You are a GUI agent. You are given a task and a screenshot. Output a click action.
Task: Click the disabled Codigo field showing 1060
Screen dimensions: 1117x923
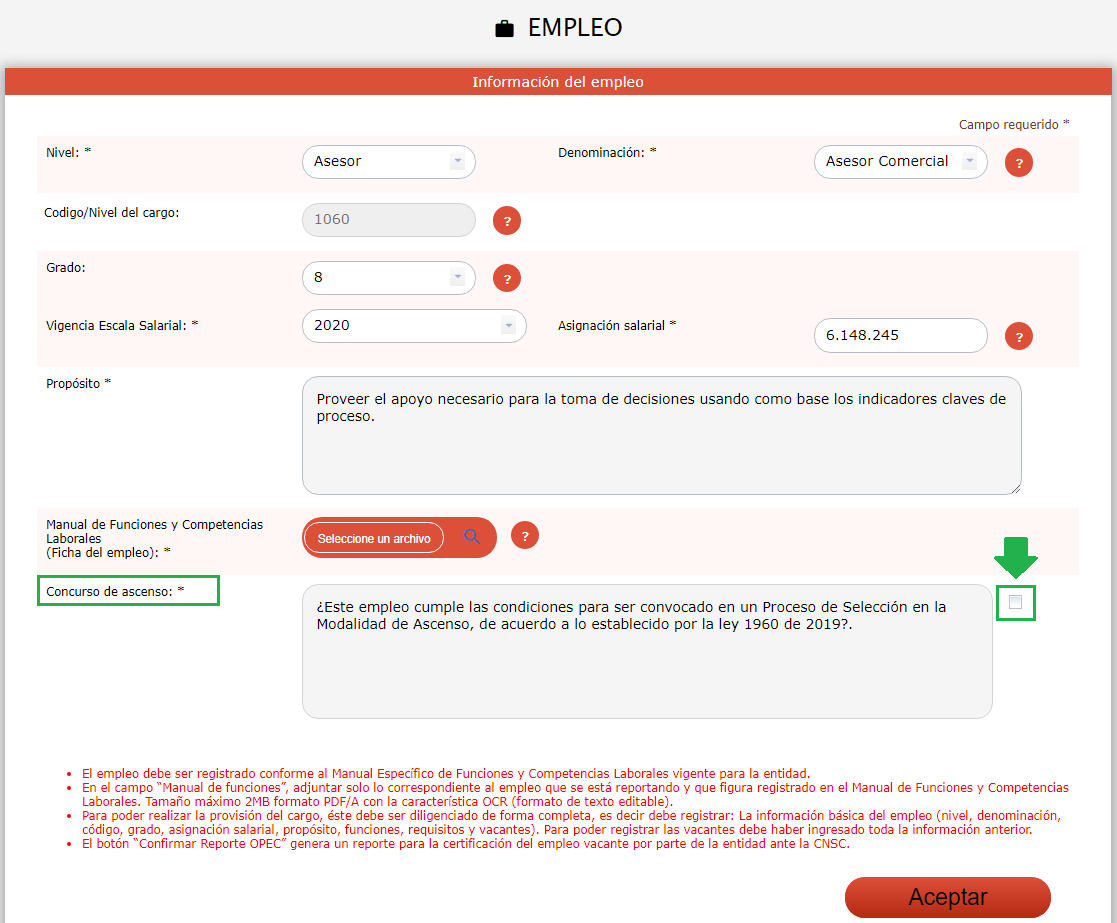click(x=388, y=220)
